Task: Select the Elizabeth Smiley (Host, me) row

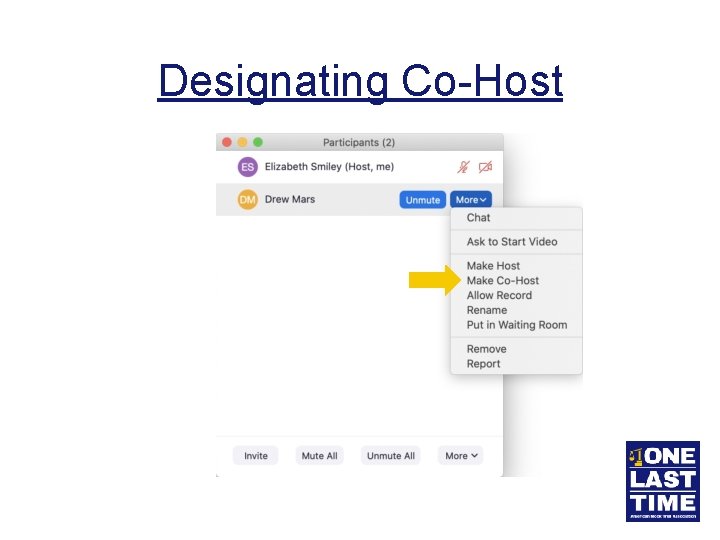Action: (x=360, y=167)
